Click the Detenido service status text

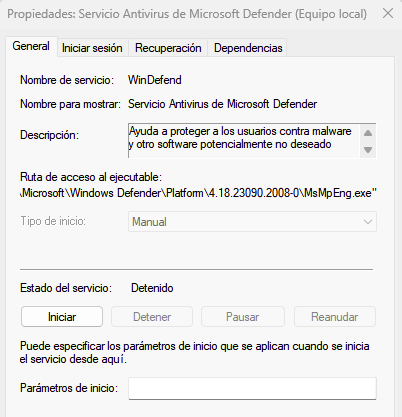point(152,288)
